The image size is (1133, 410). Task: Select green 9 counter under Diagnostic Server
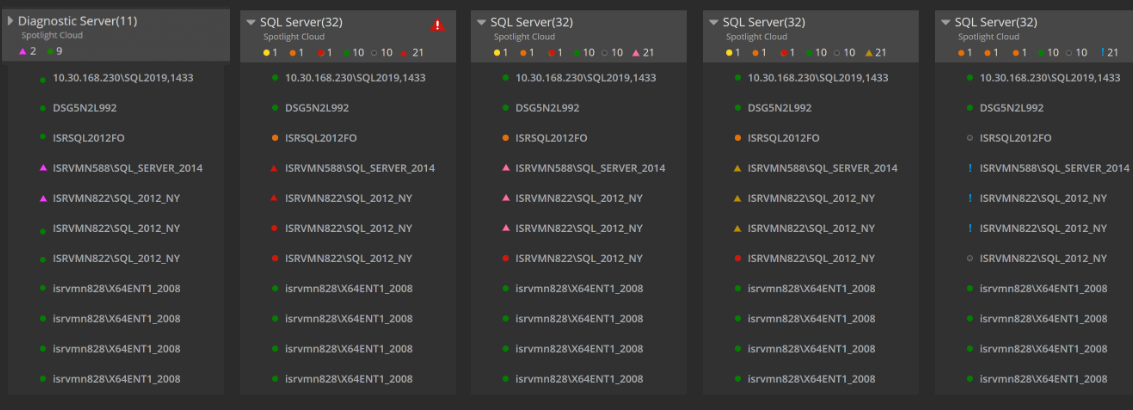[55, 52]
